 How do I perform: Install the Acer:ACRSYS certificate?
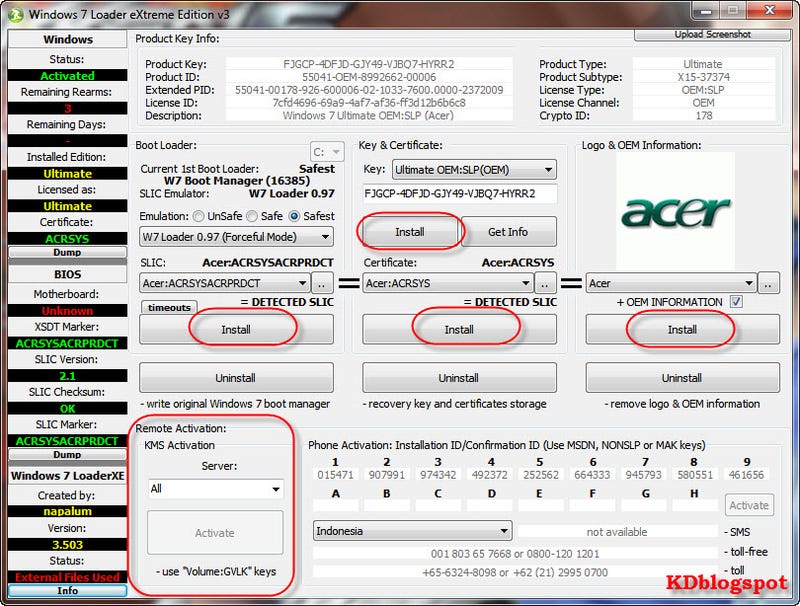459,330
